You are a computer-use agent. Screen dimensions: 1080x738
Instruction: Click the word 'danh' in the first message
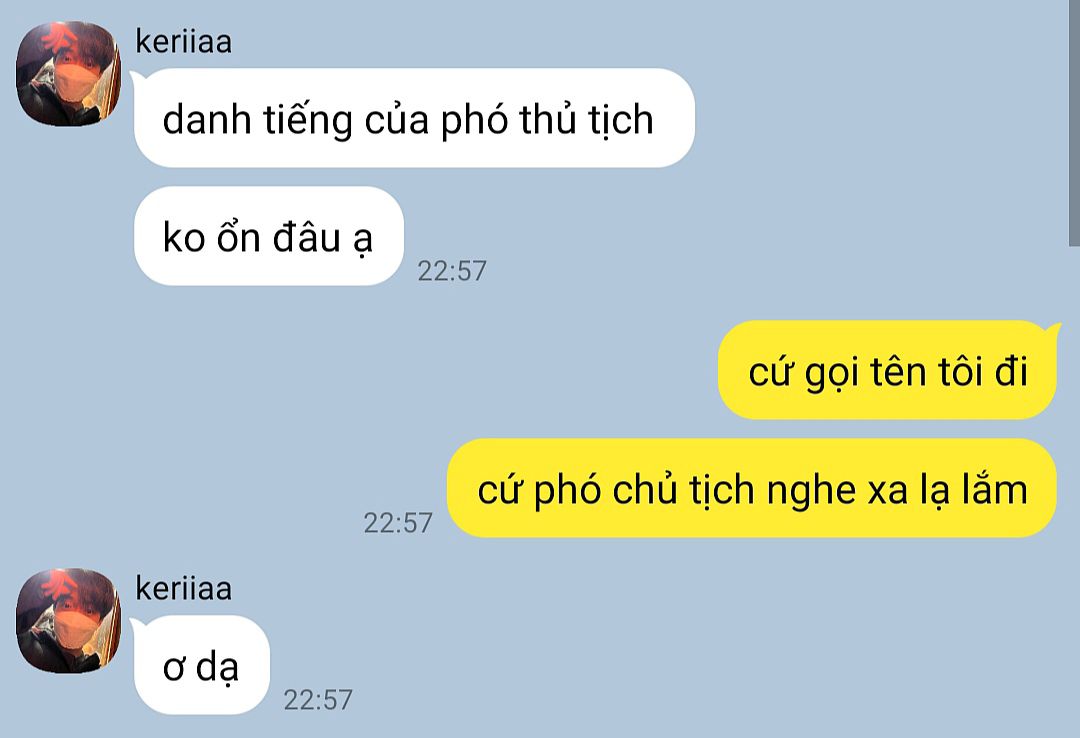(207, 119)
